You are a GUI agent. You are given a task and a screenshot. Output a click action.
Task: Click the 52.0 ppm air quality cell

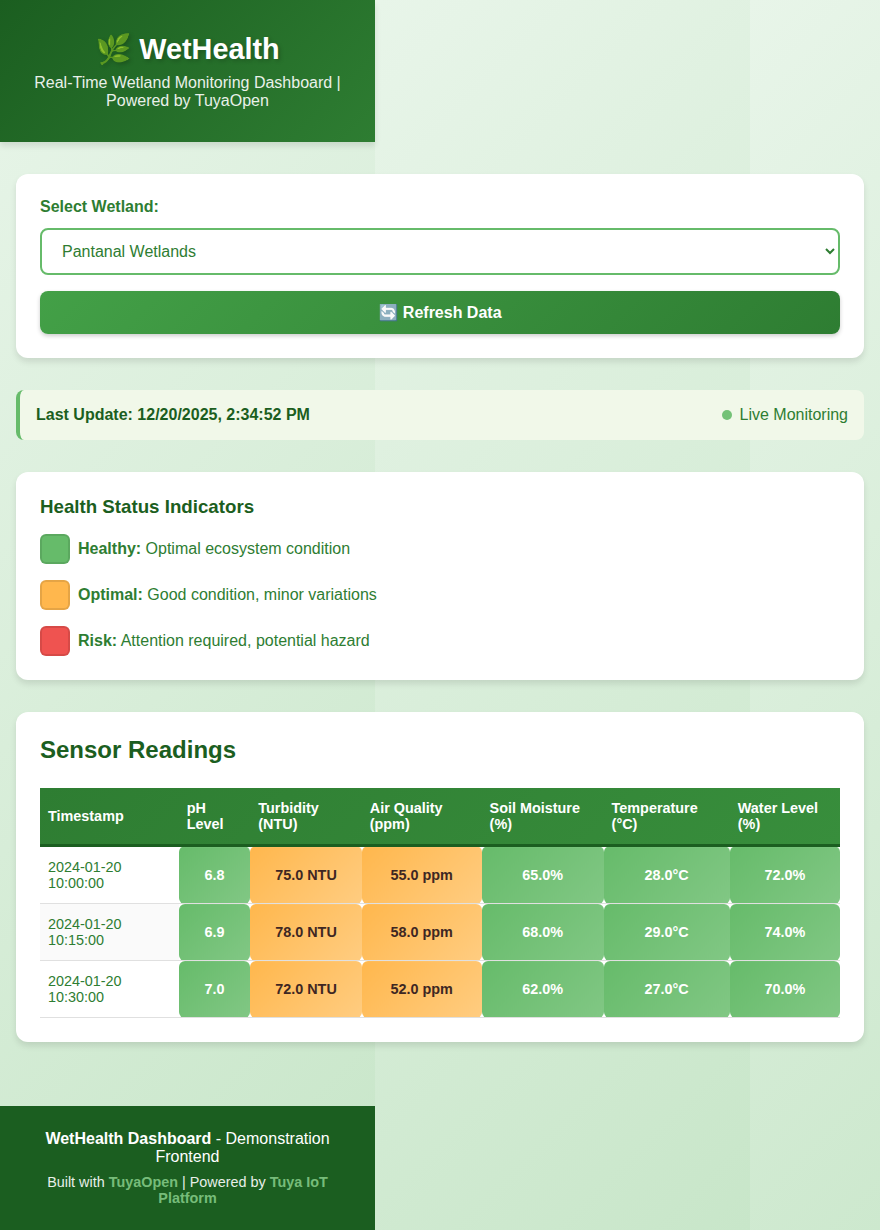422,989
